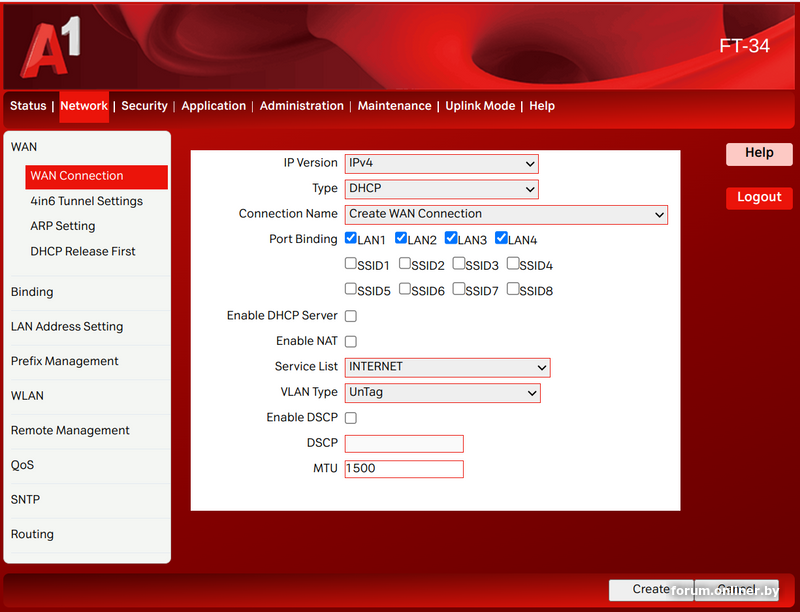This screenshot has height=612, width=800.
Task: Open Remote Management section in sidebar
Action: click(70, 431)
